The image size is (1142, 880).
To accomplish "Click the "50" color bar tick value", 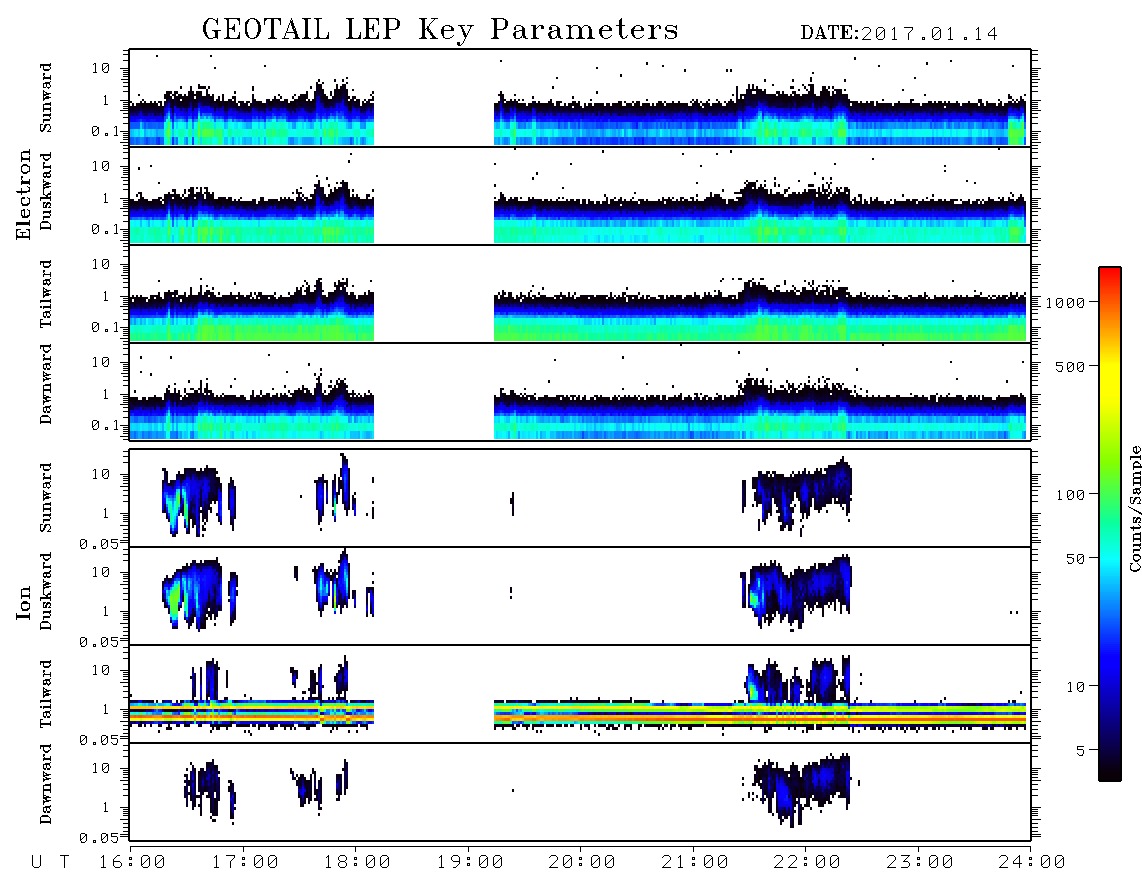I will tap(1075, 559).
